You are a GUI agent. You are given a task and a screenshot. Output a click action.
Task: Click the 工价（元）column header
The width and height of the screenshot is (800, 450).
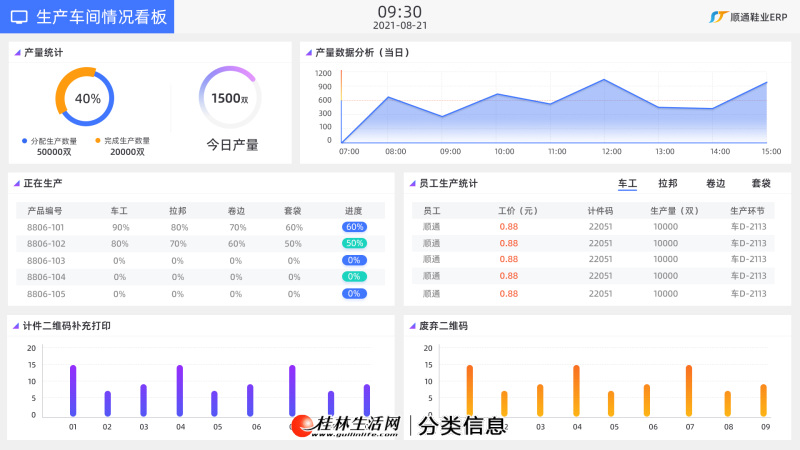[x=518, y=211]
